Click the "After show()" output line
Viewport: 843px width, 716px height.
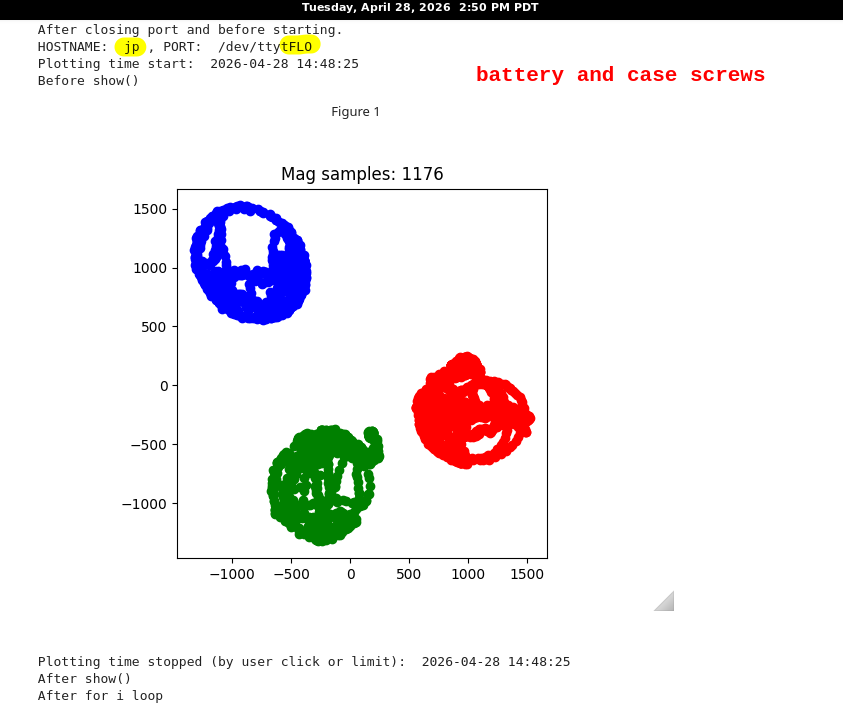[85, 679]
